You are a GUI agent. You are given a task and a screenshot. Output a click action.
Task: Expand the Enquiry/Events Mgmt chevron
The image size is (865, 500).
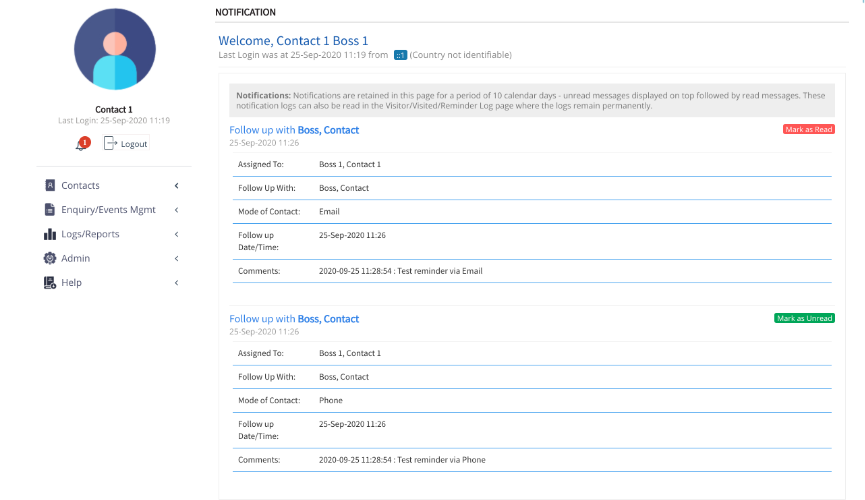click(176, 210)
